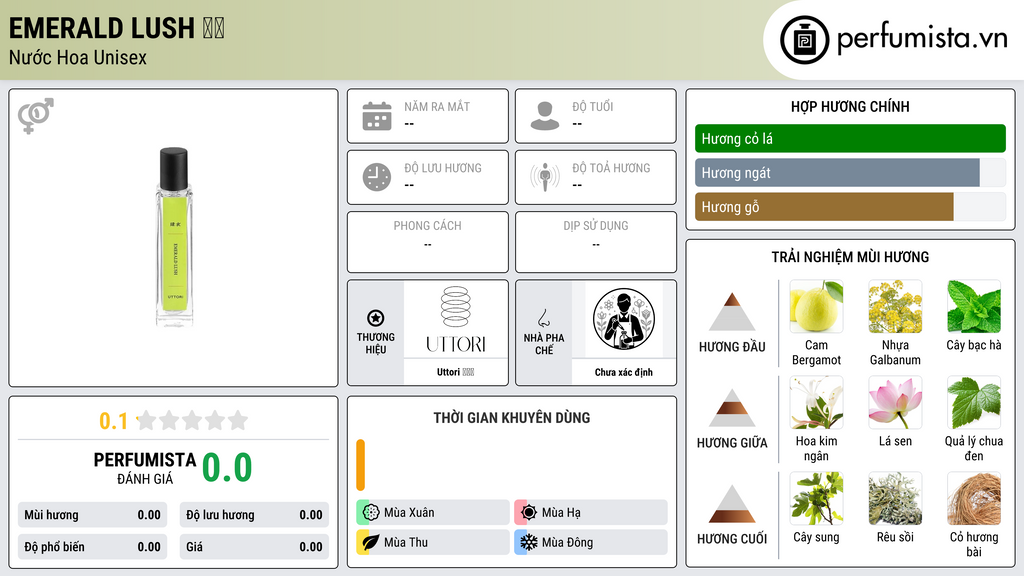Click the Cam Bergamot note thumbnail
1024x576 pixels.
[x=816, y=307]
